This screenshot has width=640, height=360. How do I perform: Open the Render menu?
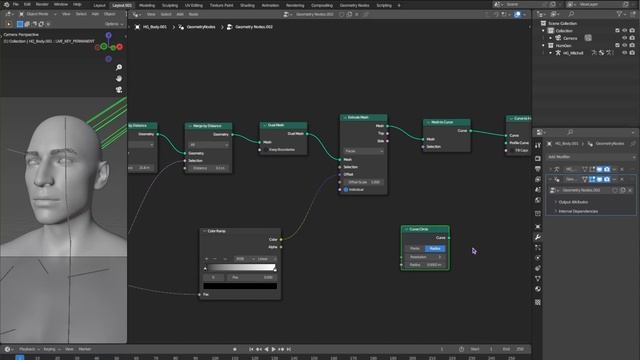[x=42, y=4]
